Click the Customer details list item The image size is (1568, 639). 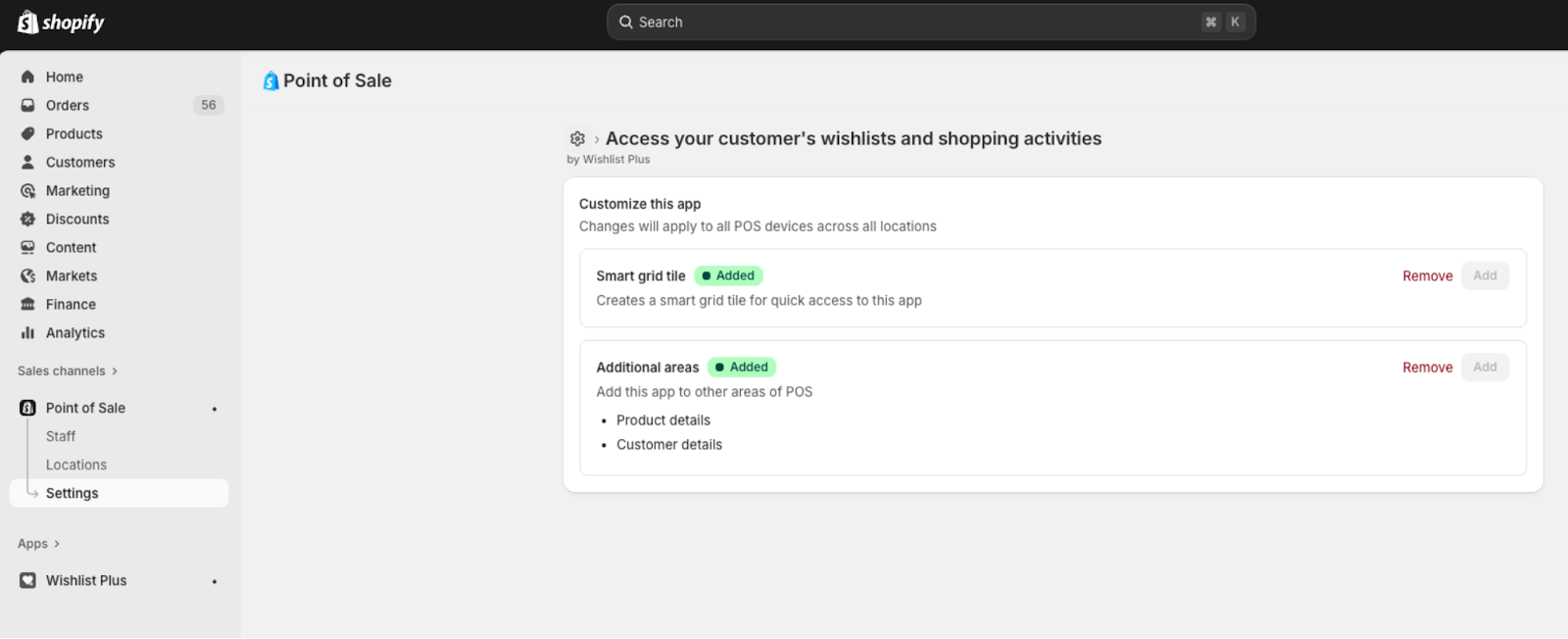pyautogui.click(x=669, y=444)
